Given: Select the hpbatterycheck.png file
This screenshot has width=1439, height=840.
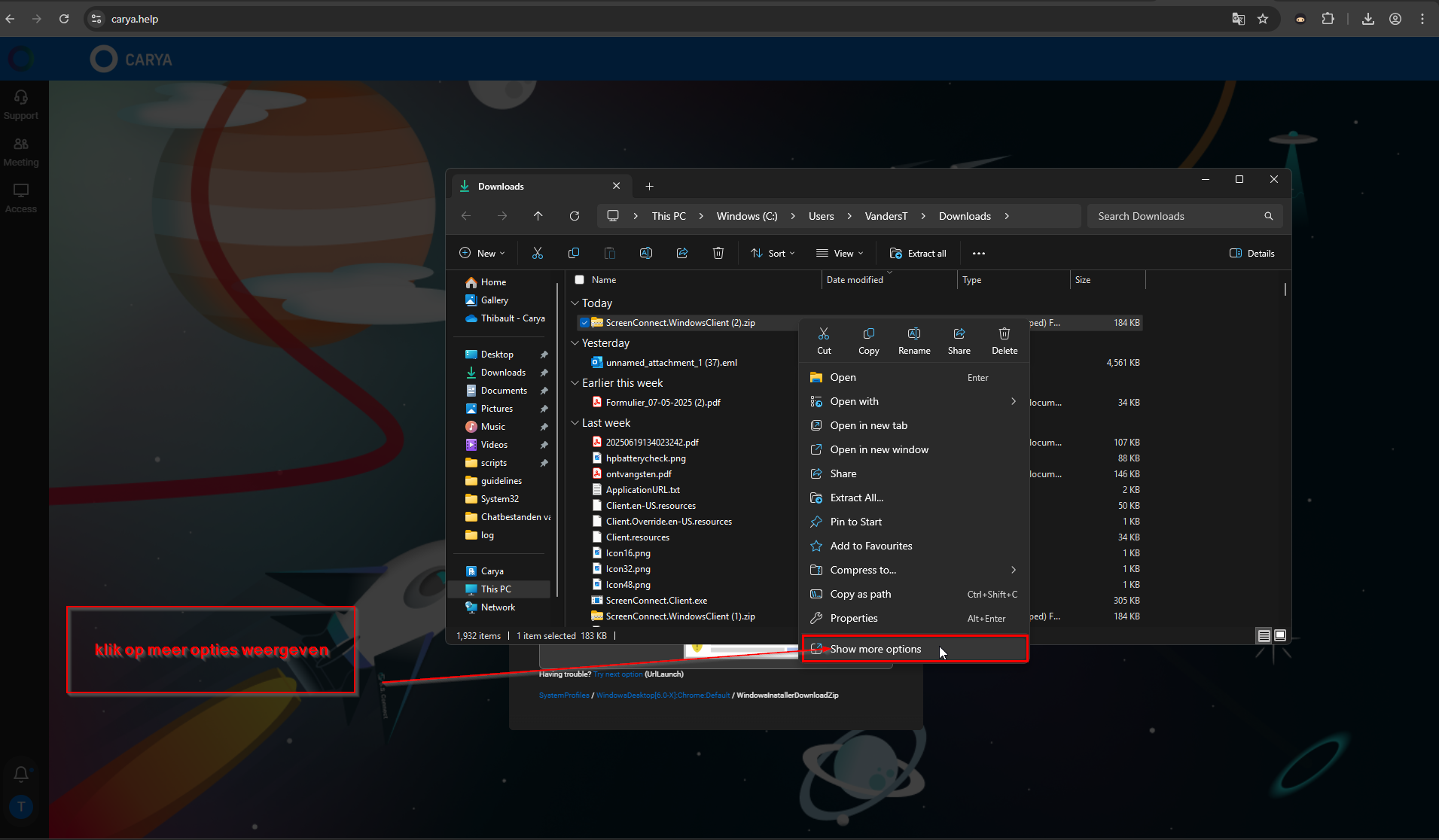Looking at the screenshot, I should pos(645,458).
